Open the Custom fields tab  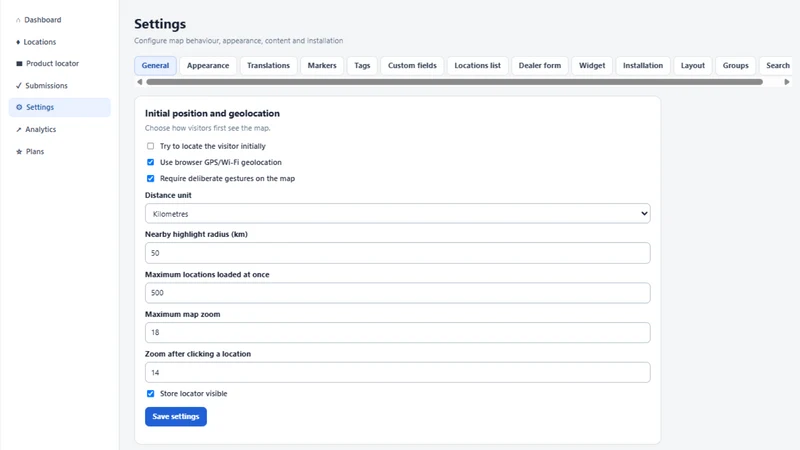coord(412,65)
